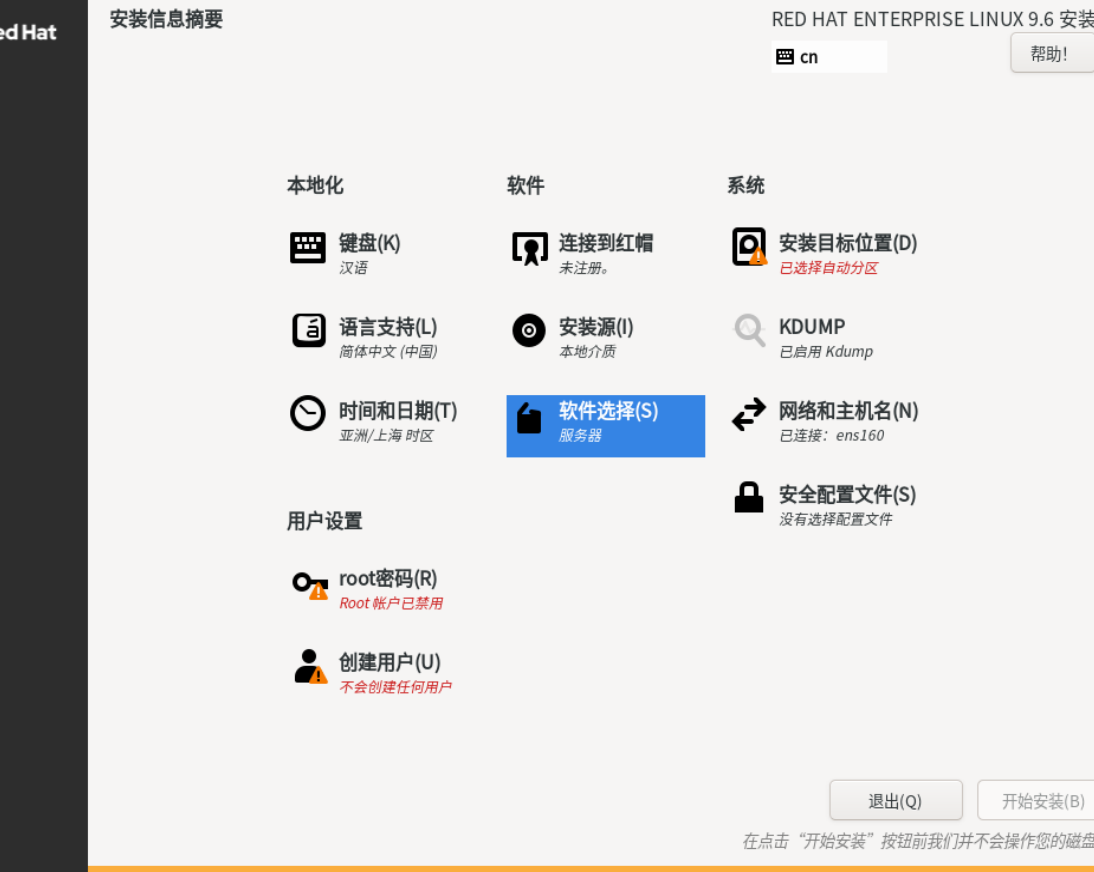Click the red 不会创建任何用户 status text
Screen dimensions: 1094x872
point(395,687)
